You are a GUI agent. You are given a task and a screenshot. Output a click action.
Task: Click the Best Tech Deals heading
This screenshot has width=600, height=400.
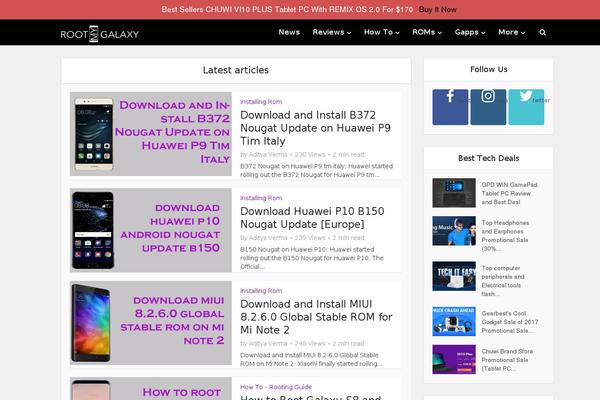point(489,158)
